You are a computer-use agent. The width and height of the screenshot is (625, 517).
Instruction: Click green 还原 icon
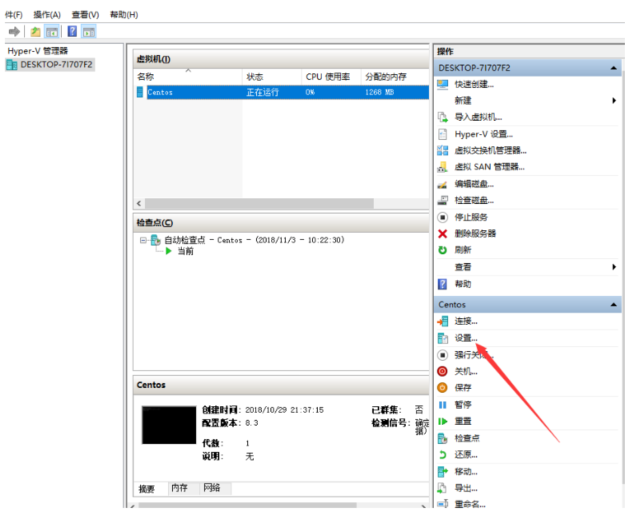coord(442,454)
